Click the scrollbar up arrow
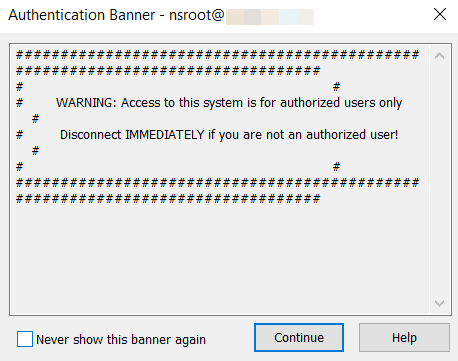Viewport: 458px width, 361px height. [439, 56]
